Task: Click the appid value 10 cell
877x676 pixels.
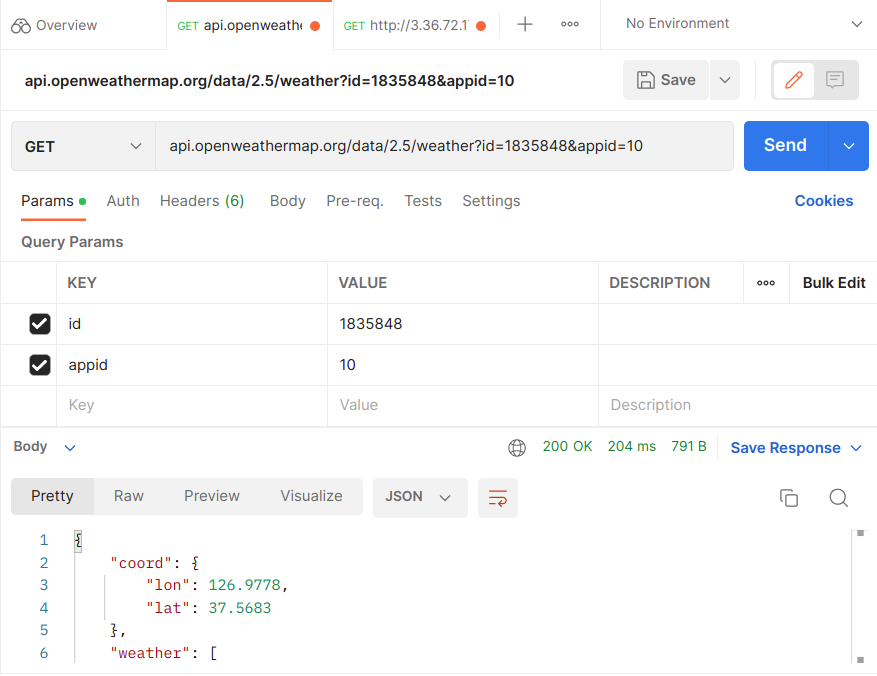Action: point(463,365)
